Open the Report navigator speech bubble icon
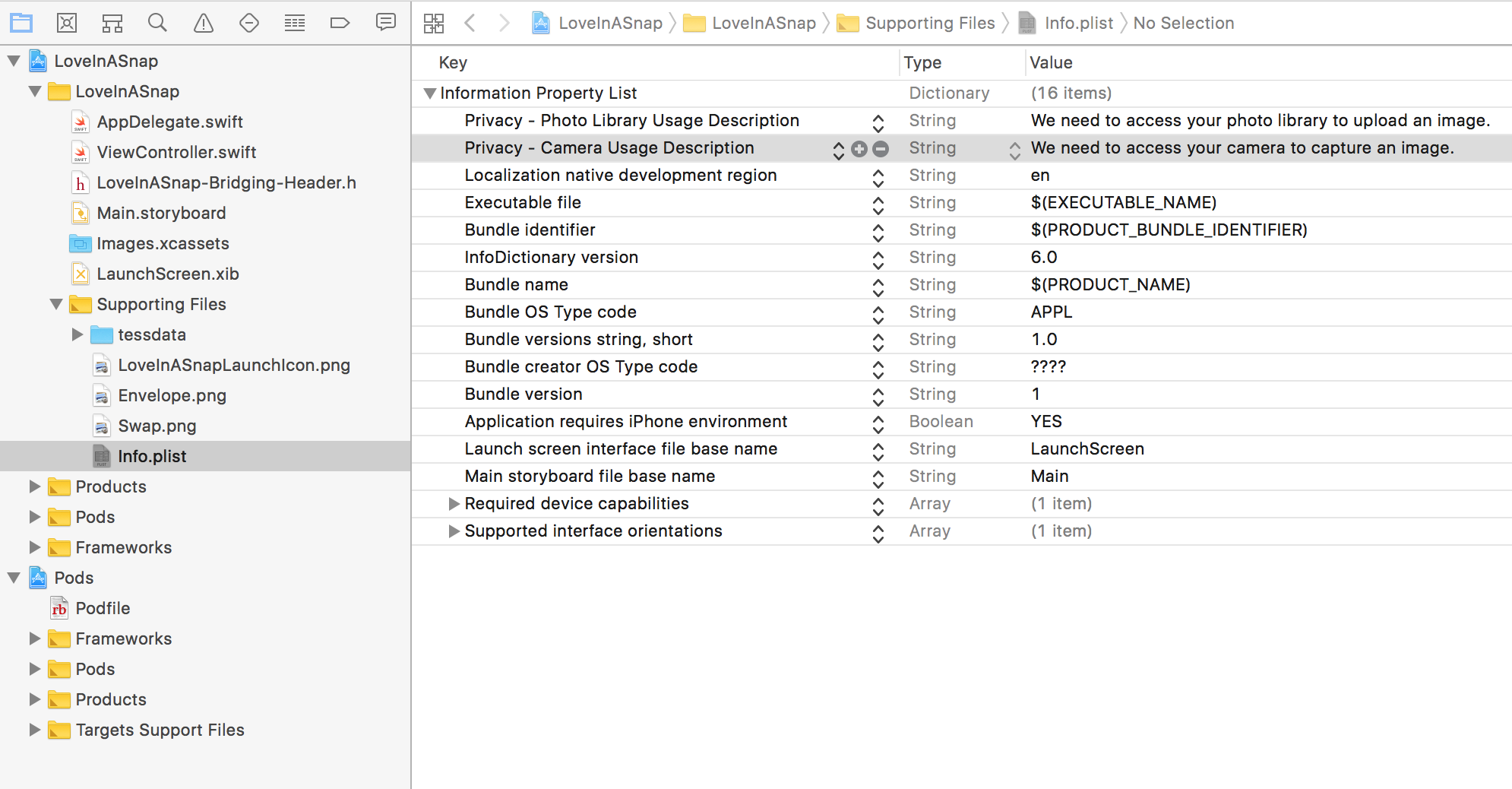The image size is (1512, 789). (x=386, y=23)
